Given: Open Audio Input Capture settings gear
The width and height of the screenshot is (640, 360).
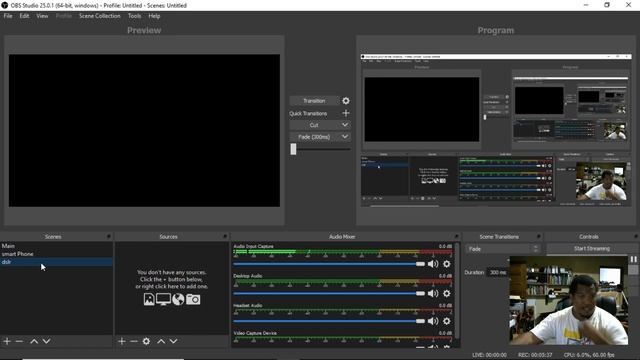Looking at the screenshot, I should coord(447,264).
